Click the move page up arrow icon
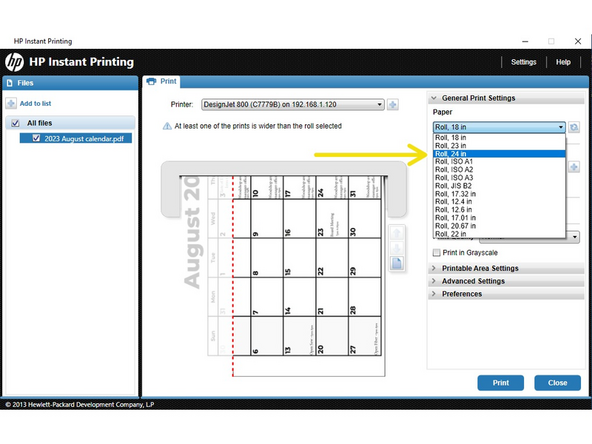The width and height of the screenshot is (592, 444). [396, 233]
